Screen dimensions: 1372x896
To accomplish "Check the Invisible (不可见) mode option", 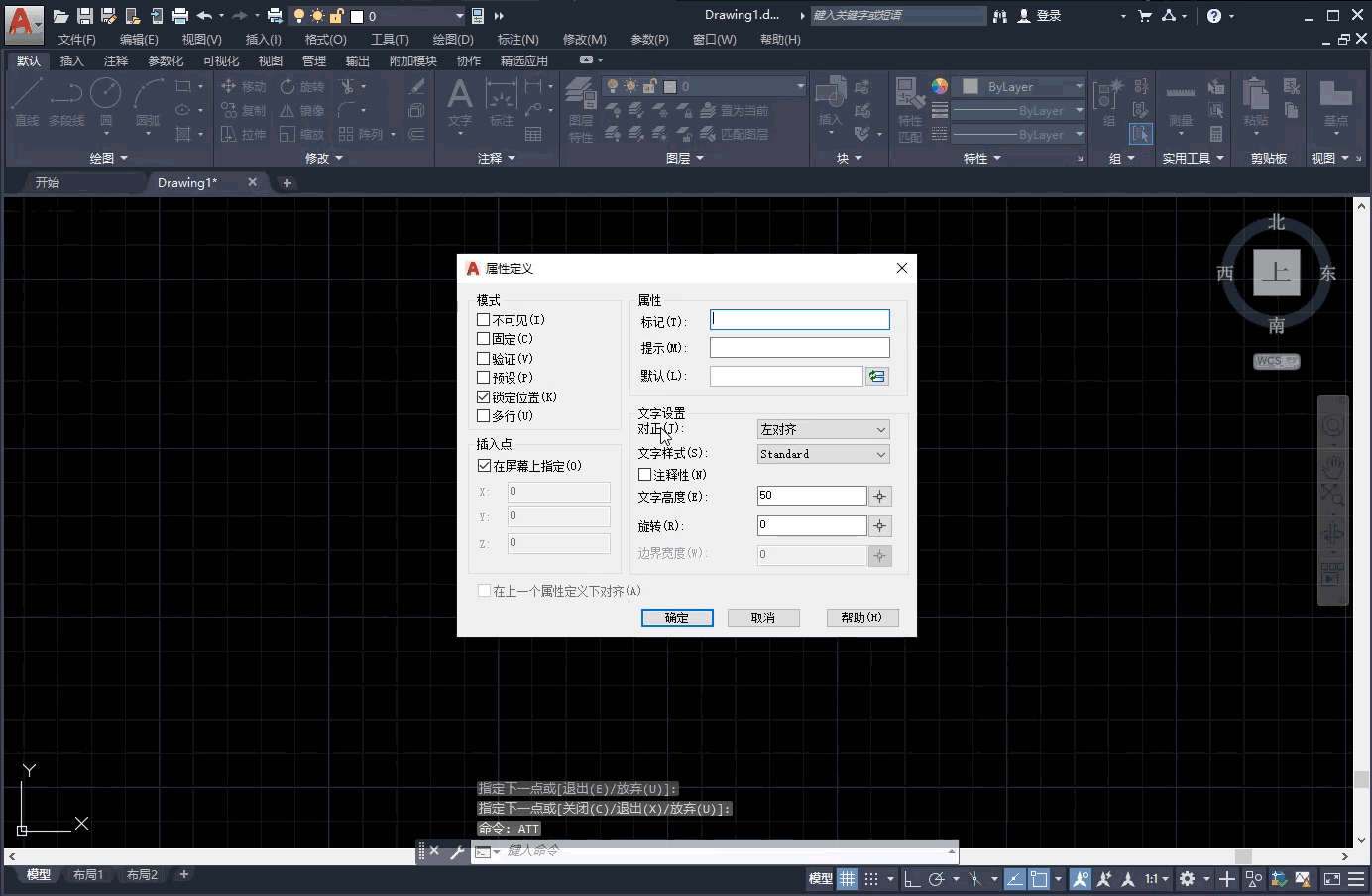I will point(484,319).
